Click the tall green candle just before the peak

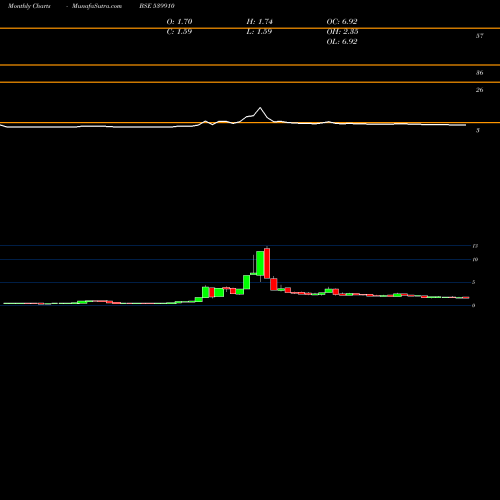click(260, 263)
